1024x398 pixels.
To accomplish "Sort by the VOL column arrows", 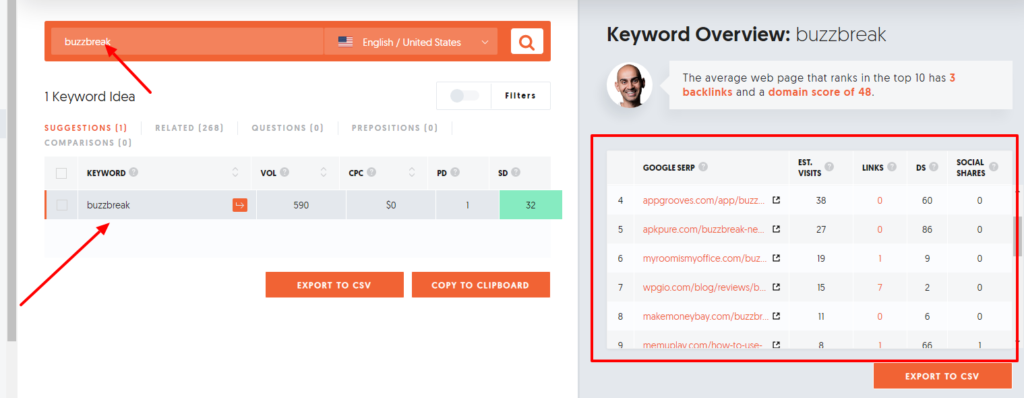I will tap(323, 173).
